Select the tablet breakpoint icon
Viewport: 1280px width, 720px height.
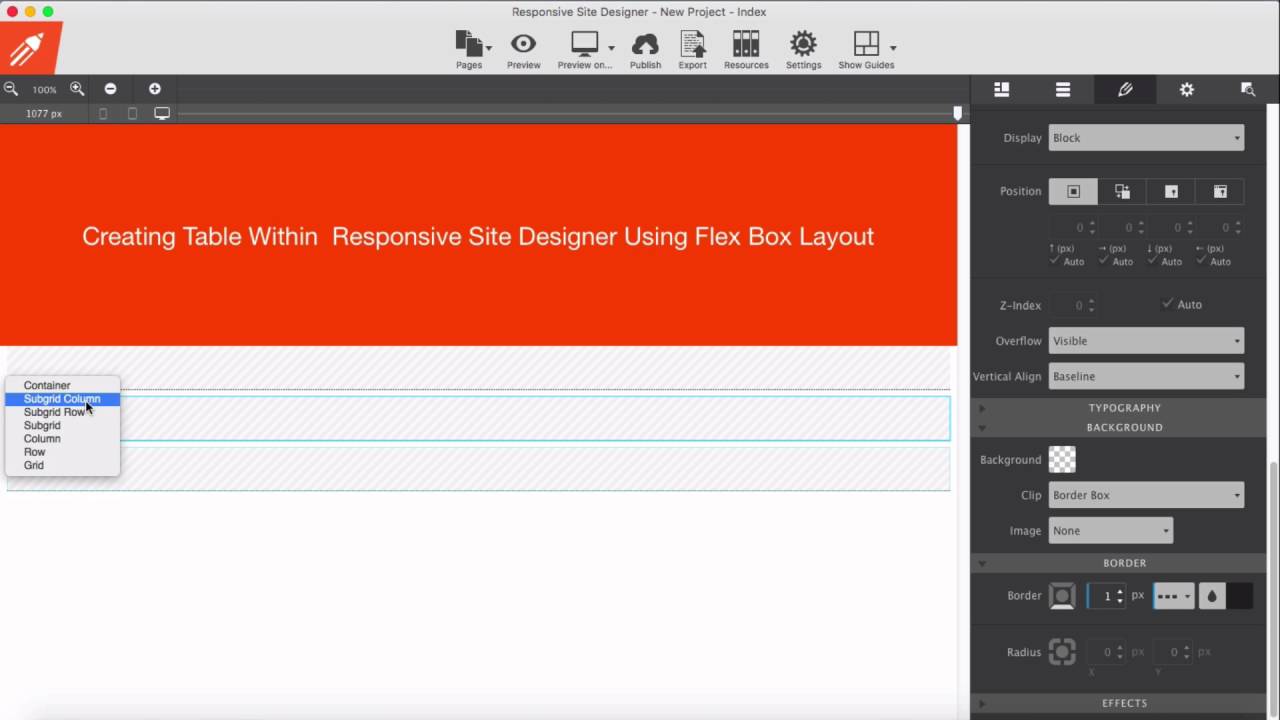(132, 114)
